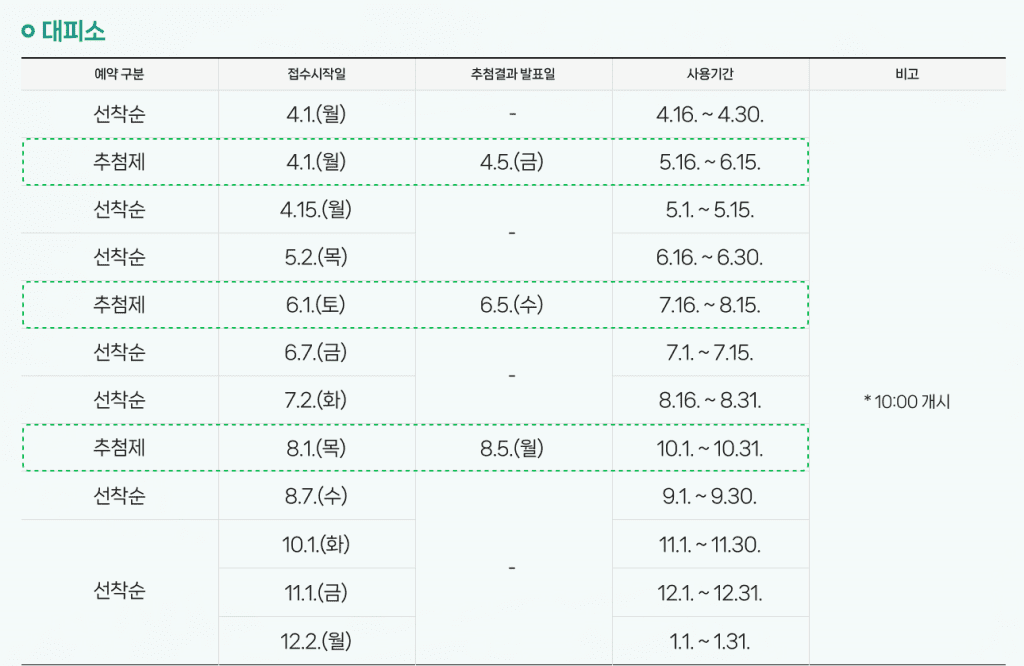The image size is (1024, 666).
Task: Click the * 10:00 개시 note
Action: 907,402
